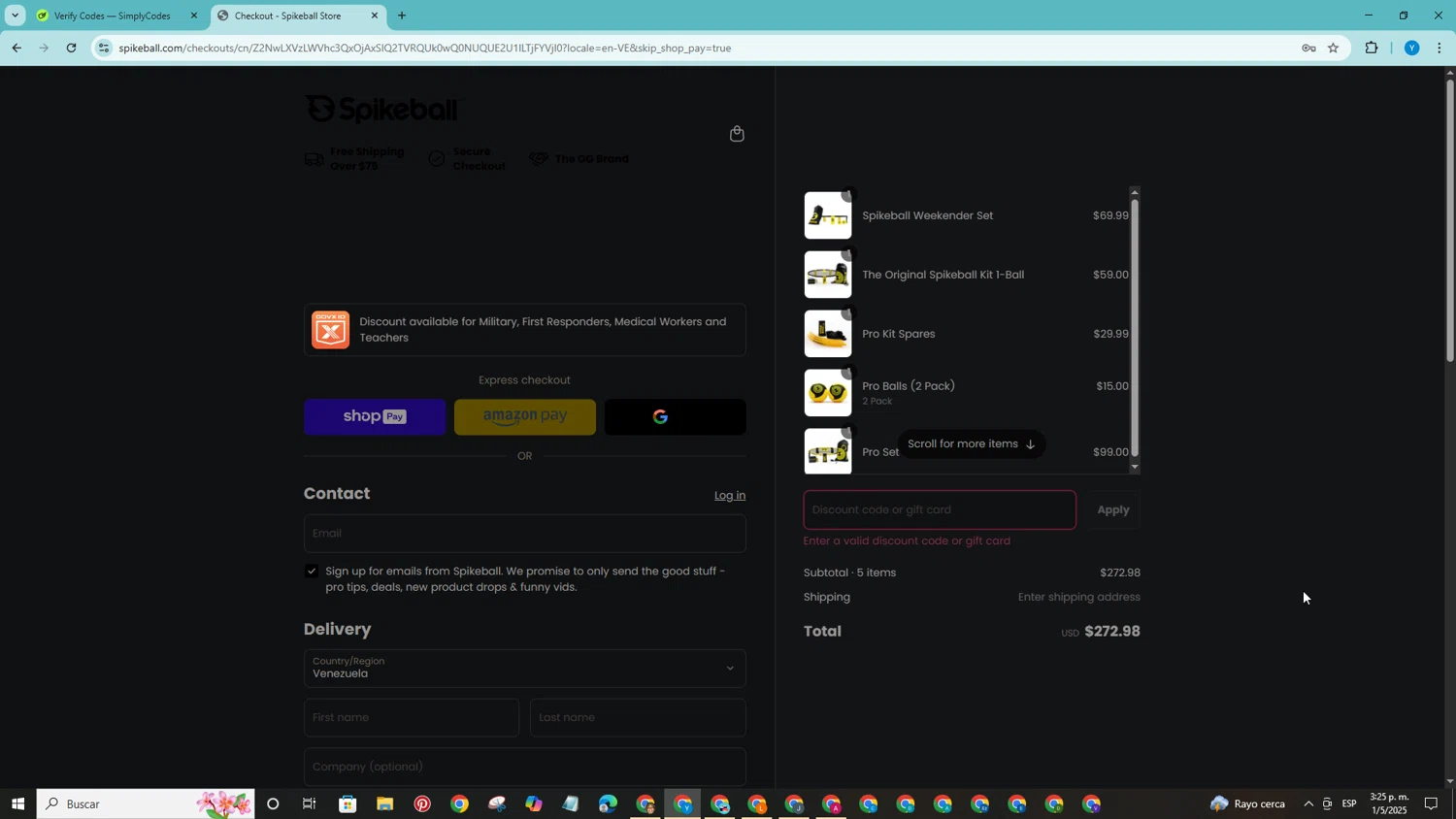Image resolution: width=1456 pixels, height=819 pixels.
Task: Open Microsoft Store from taskbar
Action: click(x=347, y=803)
